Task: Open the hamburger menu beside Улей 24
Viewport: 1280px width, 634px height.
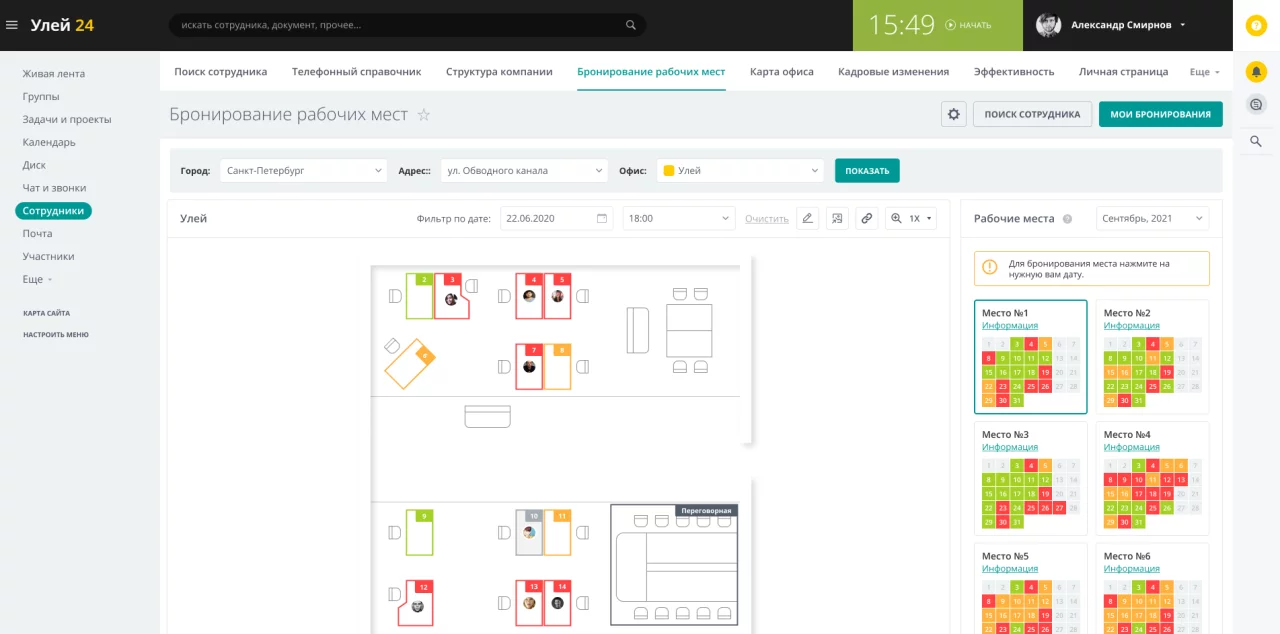Action: pos(12,25)
